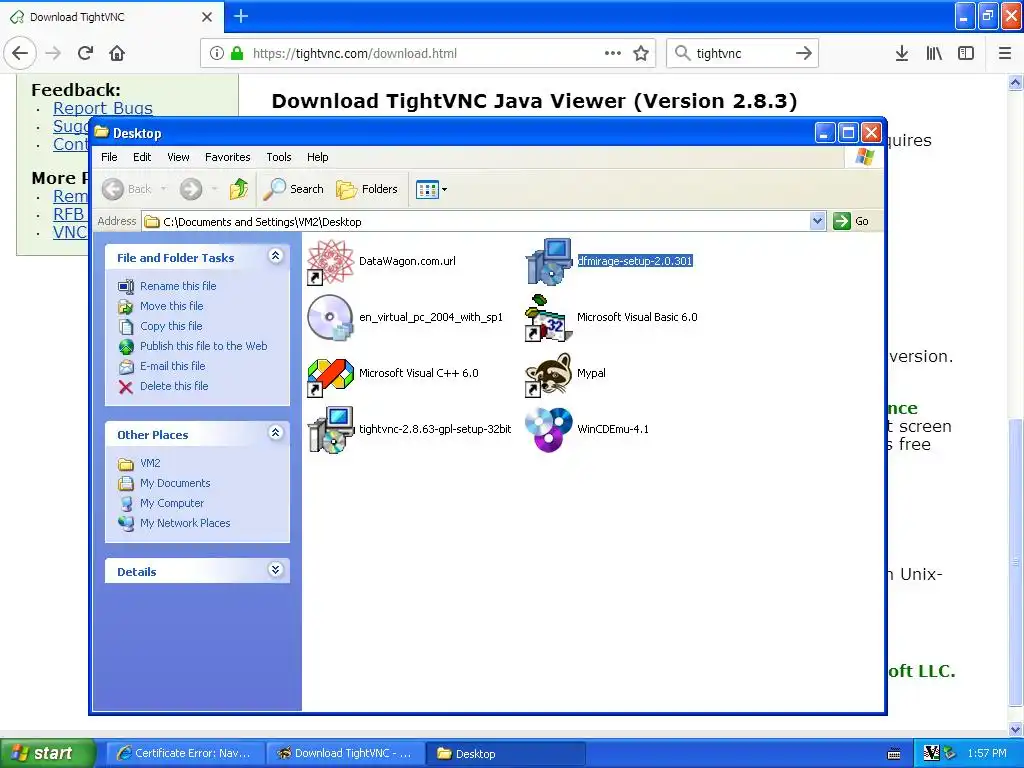Select the en_virtual_pc_2004_with_sp1 disc icon
Screen dimensions: 1024x768
[330, 317]
